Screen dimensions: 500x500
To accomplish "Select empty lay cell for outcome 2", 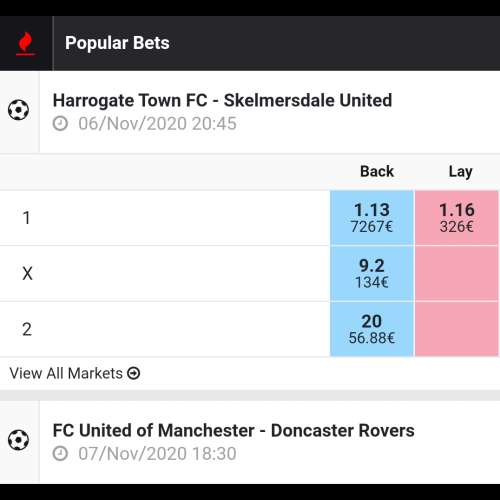I will tap(457, 329).
